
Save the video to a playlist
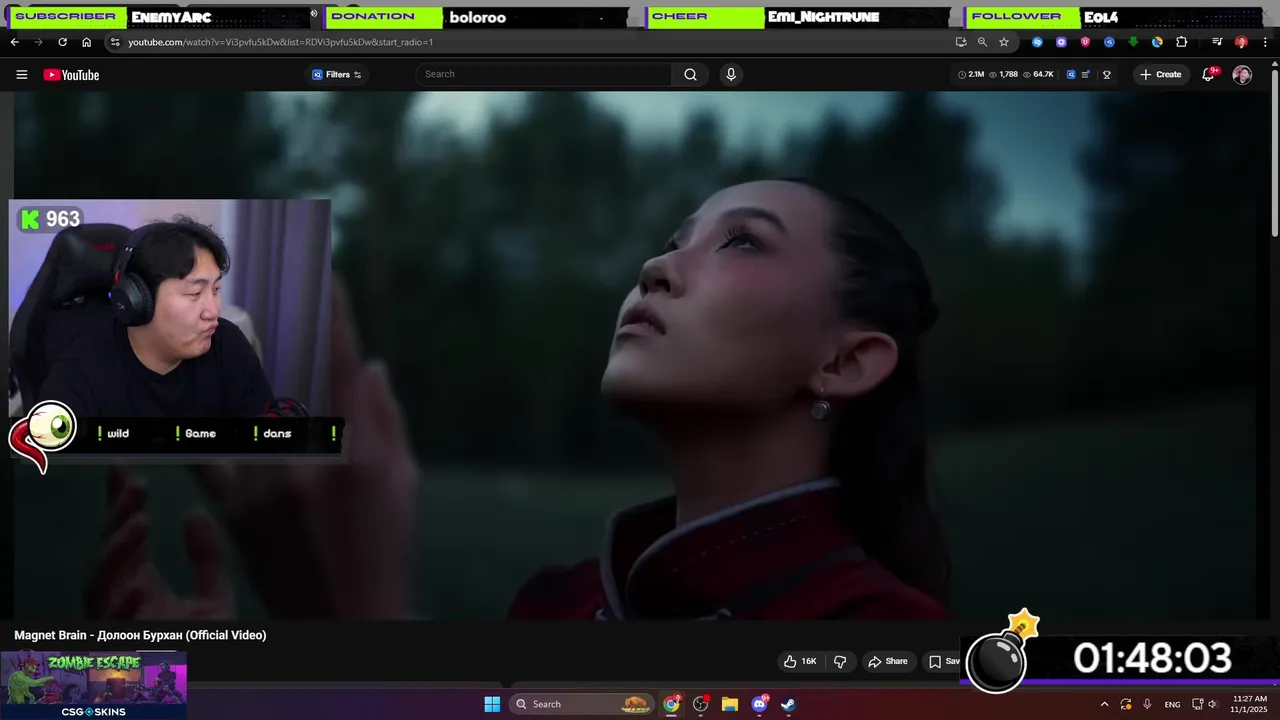pyautogui.click(x=942, y=661)
